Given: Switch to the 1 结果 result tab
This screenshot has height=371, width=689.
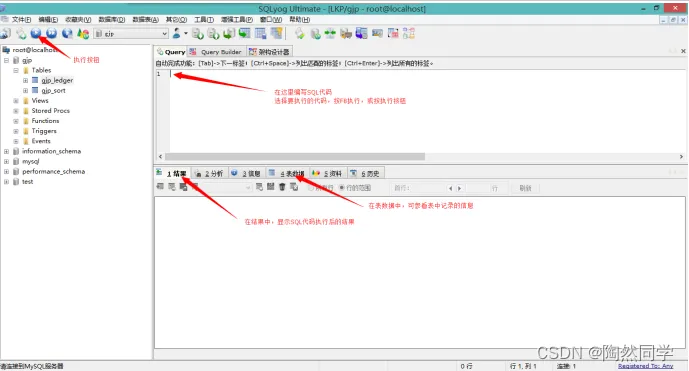Looking at the screenshot, I should pyautogui.click(x=172, y=173).
